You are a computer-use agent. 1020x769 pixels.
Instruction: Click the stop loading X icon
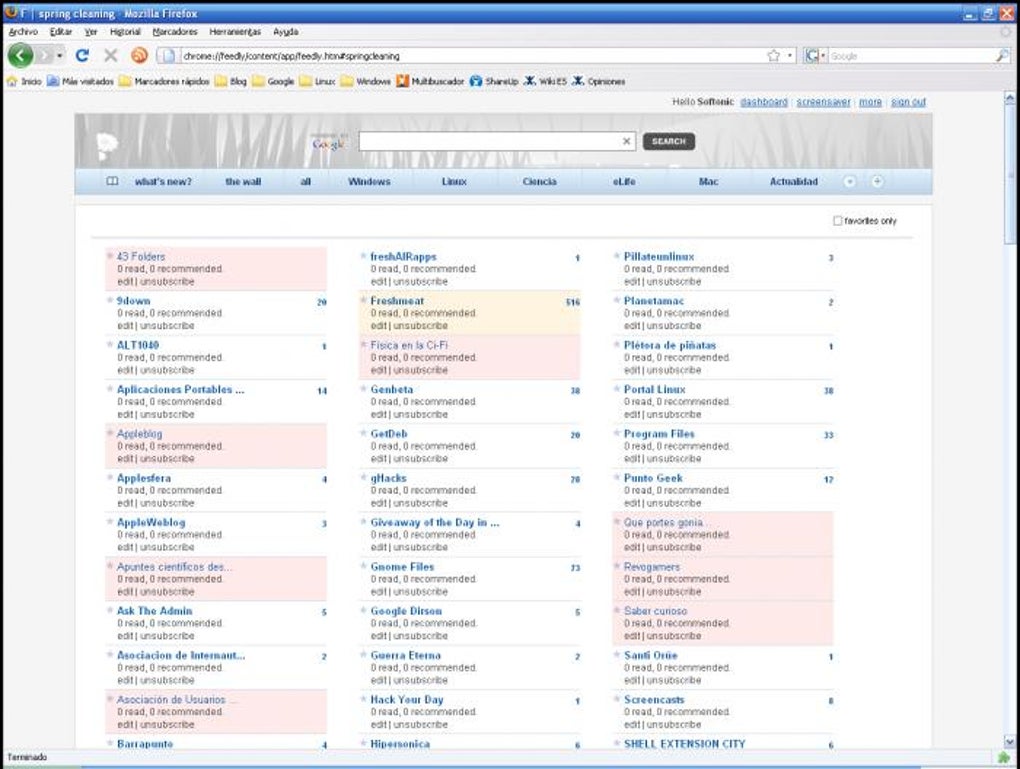(x=111, y=56)
